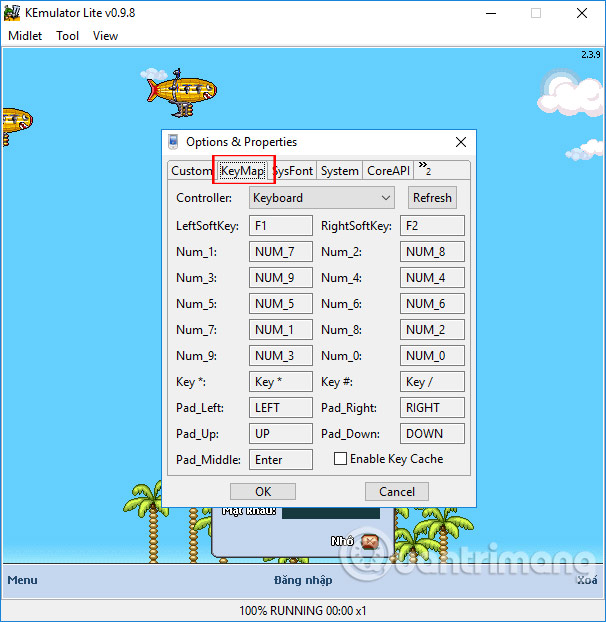The height and width of the screenshot is (622, 606).
Task: Enable the Key Cache checkbox
Action: click(x=340, y=459)
